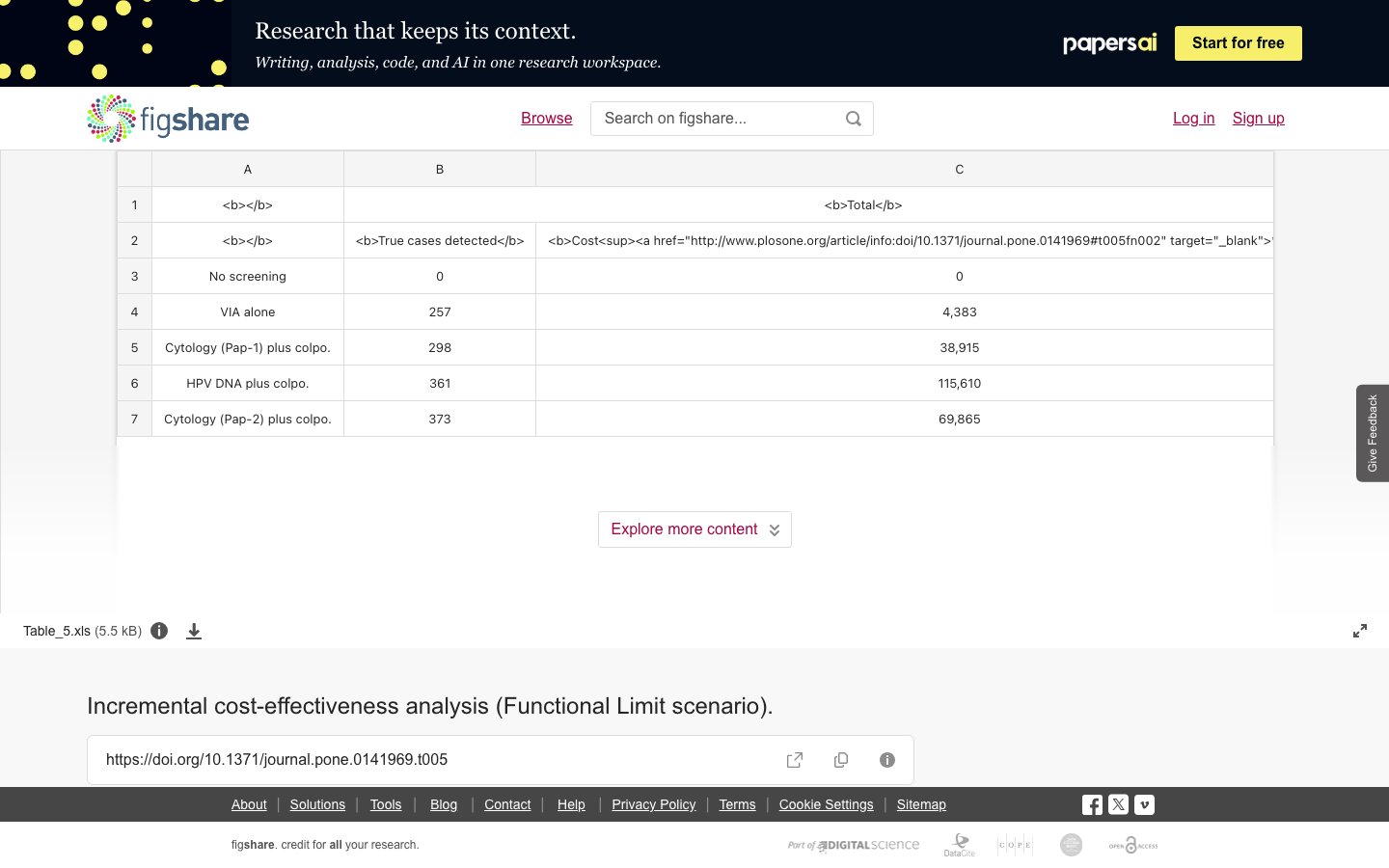This screenshot has width=1389, height=868.
Task: Open figshare's Facebook page icon
Action: coord(1092,804)
